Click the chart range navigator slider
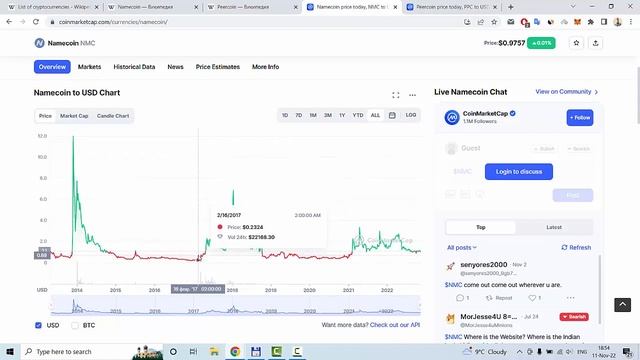The width and height of the screenshot is (640, 360). (236, 305)
